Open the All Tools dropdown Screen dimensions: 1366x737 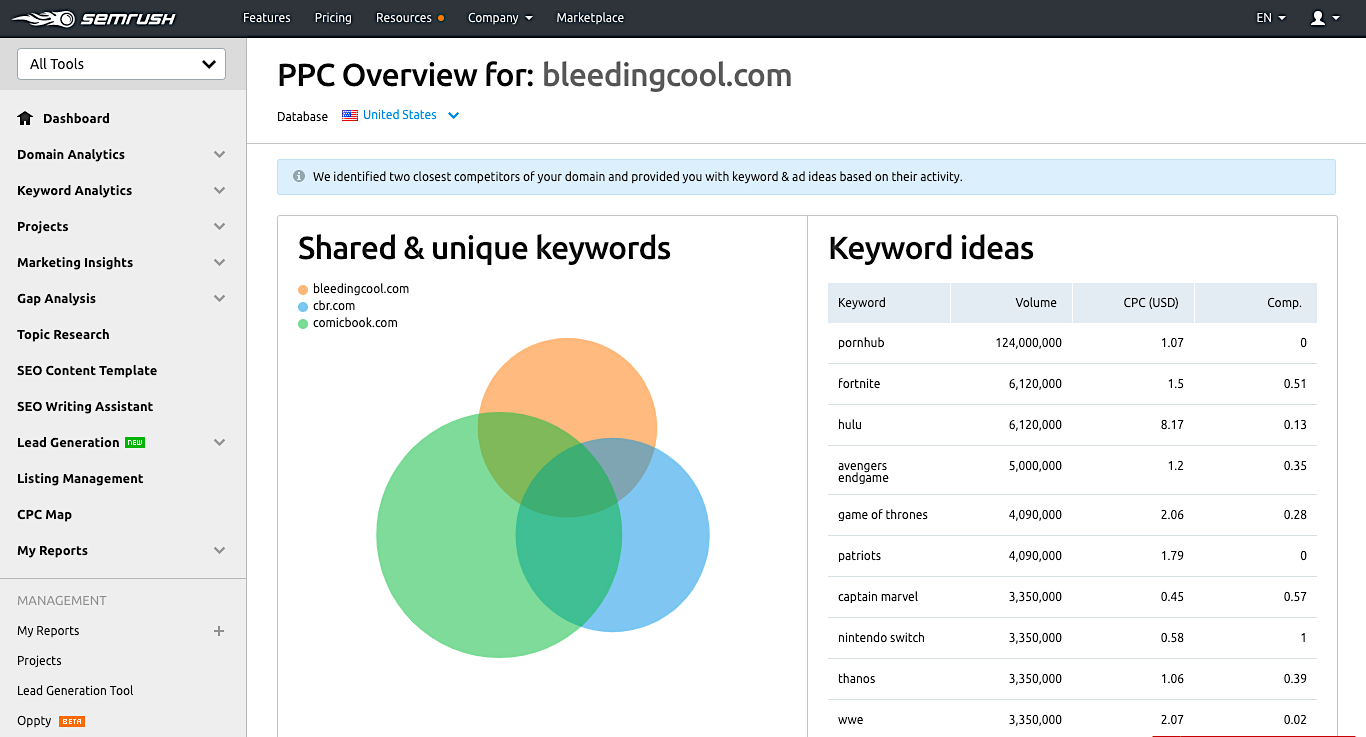pyautogui.click(x=122, y=64)
